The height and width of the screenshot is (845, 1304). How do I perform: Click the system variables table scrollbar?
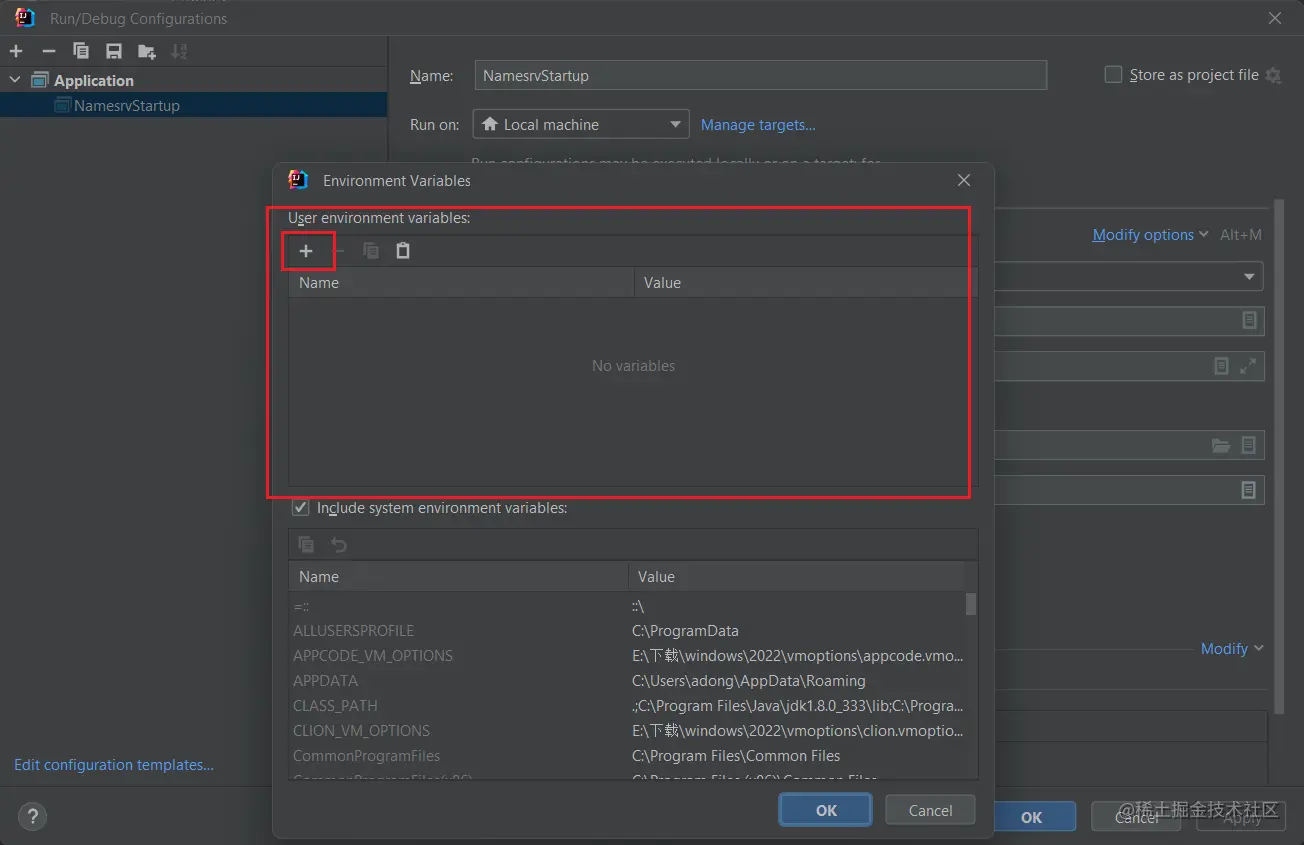pos(971,603)
